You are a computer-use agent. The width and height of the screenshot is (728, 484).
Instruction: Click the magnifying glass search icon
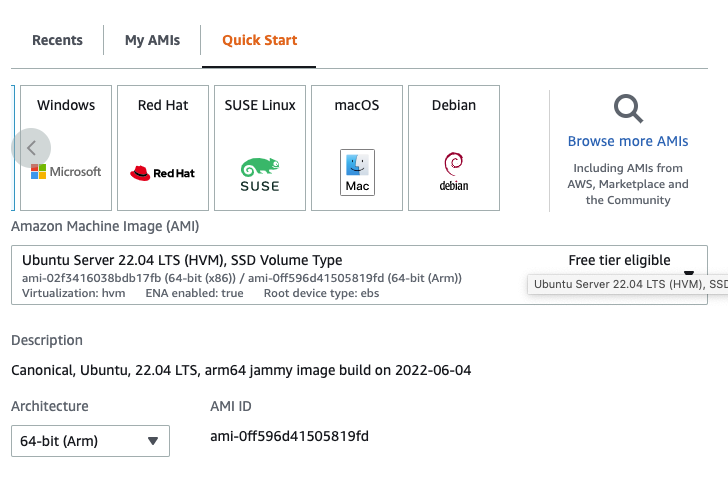[x=628, y=109]
